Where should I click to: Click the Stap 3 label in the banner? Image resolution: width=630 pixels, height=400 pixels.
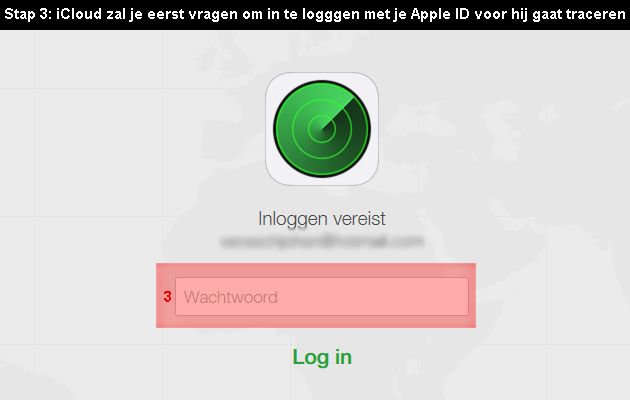pos(28,14)
